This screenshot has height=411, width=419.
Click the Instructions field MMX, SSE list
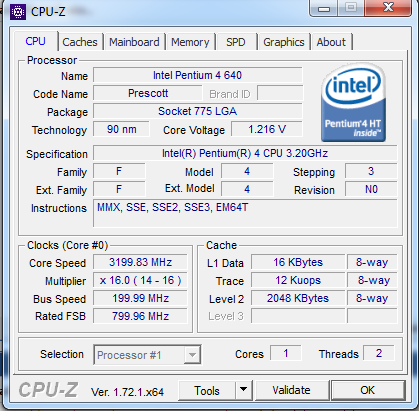click(x=245, y=213)
